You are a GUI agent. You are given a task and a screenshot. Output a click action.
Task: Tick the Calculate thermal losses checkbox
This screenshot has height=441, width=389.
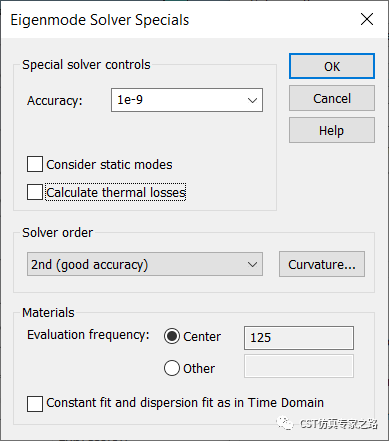pos(35,192)
